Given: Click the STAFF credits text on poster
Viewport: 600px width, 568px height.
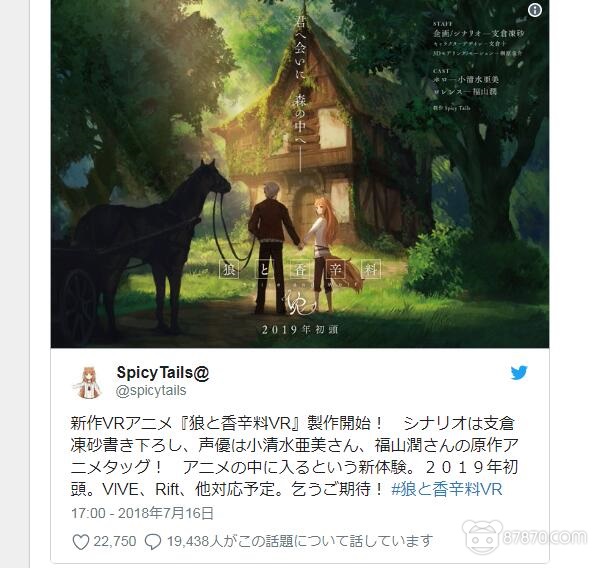Looking at the screenshot, I should click(478, 38).
